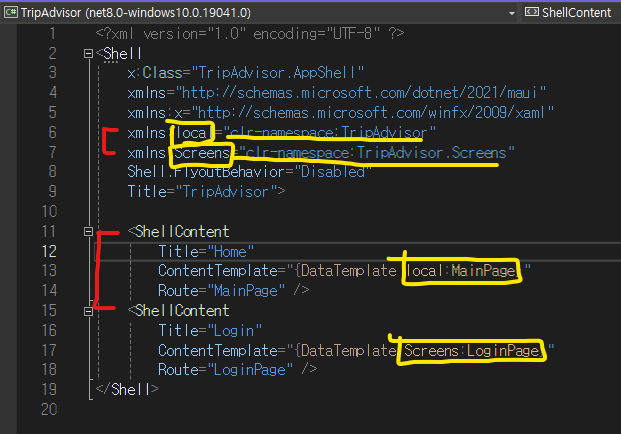
Task: Click the Title="Login" attribute
Action: [x=210, y=330]
